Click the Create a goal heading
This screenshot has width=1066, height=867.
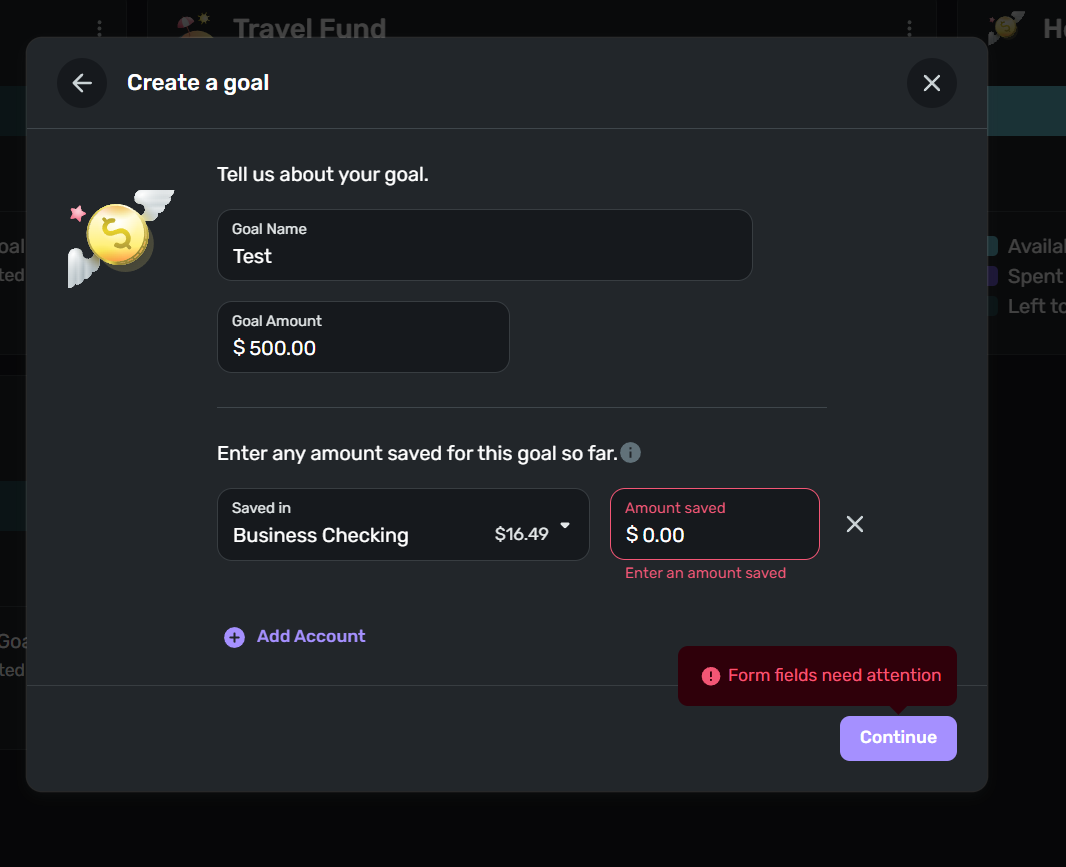198,83
